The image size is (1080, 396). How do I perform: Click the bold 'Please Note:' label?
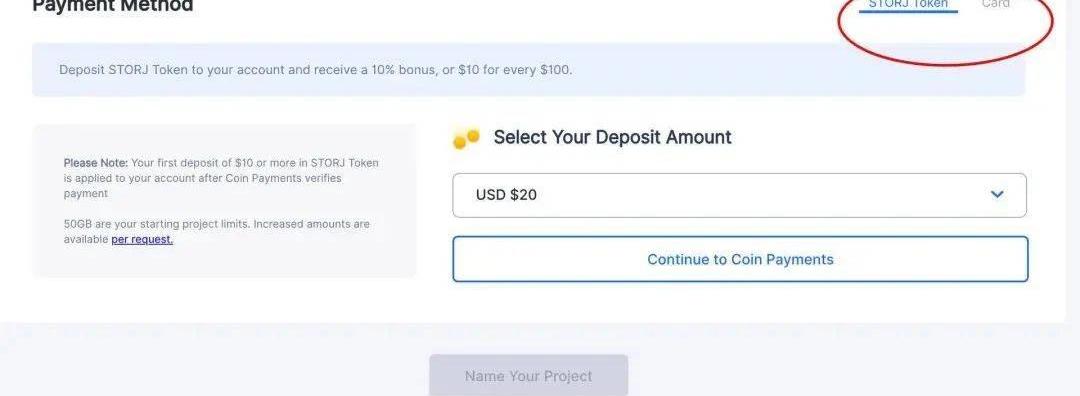96,163
